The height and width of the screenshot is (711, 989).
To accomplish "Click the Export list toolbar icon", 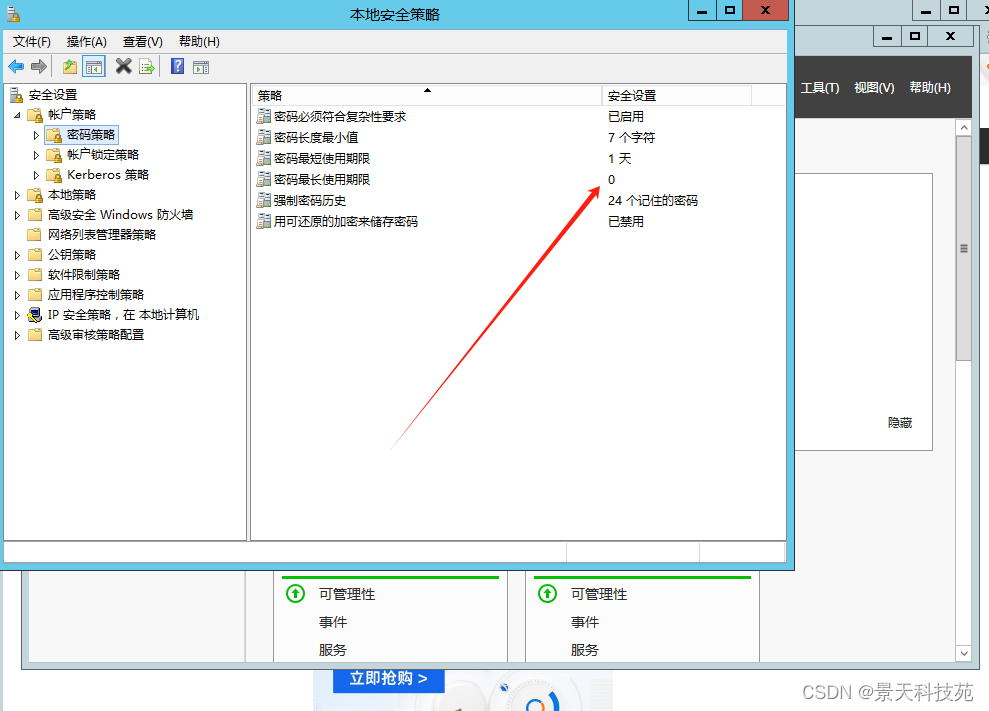I will pyautogui.click(x=147, y=66).
